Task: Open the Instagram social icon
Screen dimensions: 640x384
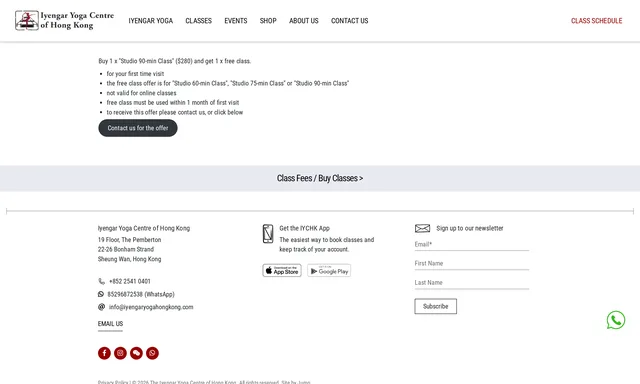Action: pyautogui.click(x=120, y=353)
